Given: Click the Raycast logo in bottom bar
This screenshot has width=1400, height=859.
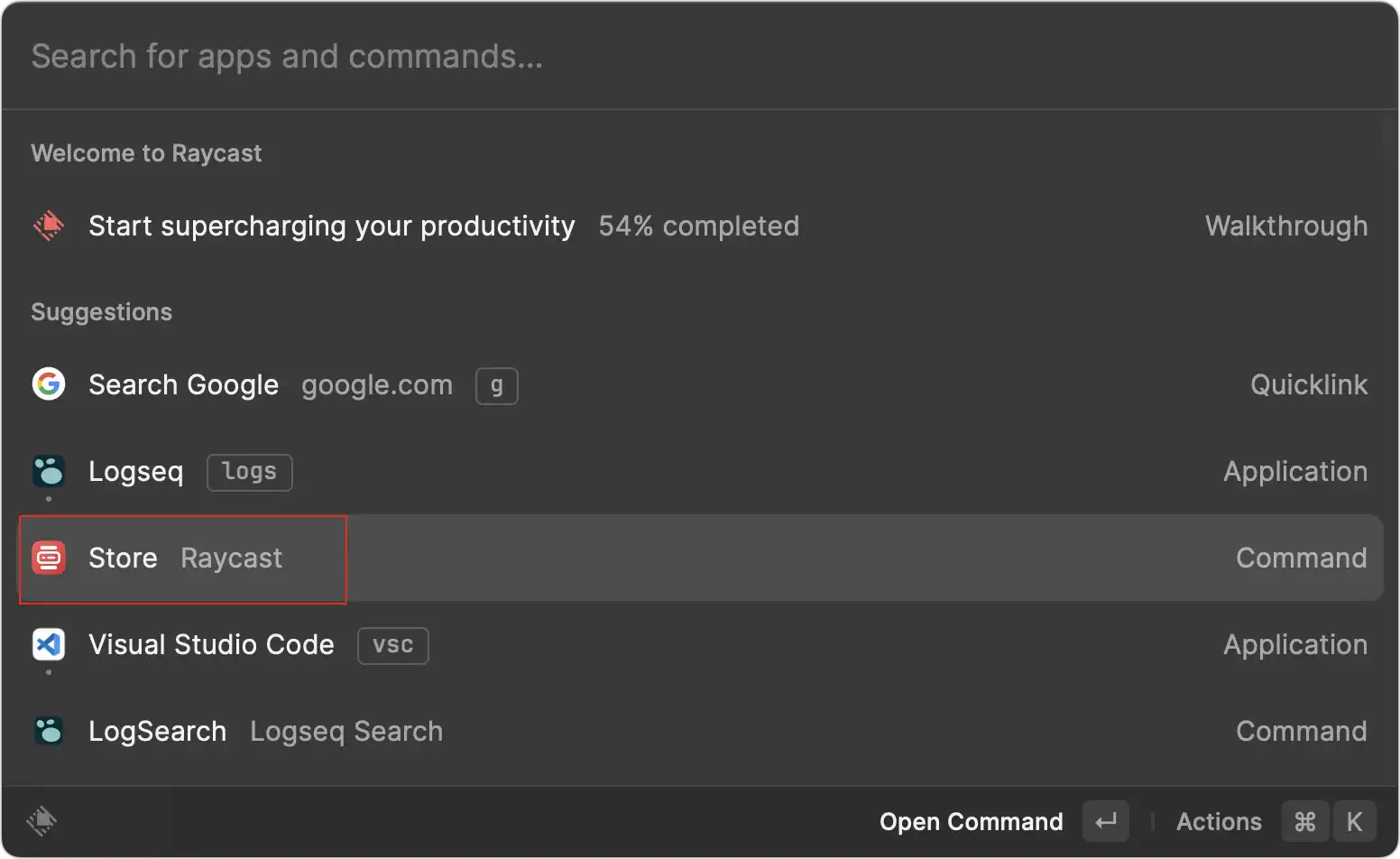Looking at the screenshot, I should (x=41, y=821).
